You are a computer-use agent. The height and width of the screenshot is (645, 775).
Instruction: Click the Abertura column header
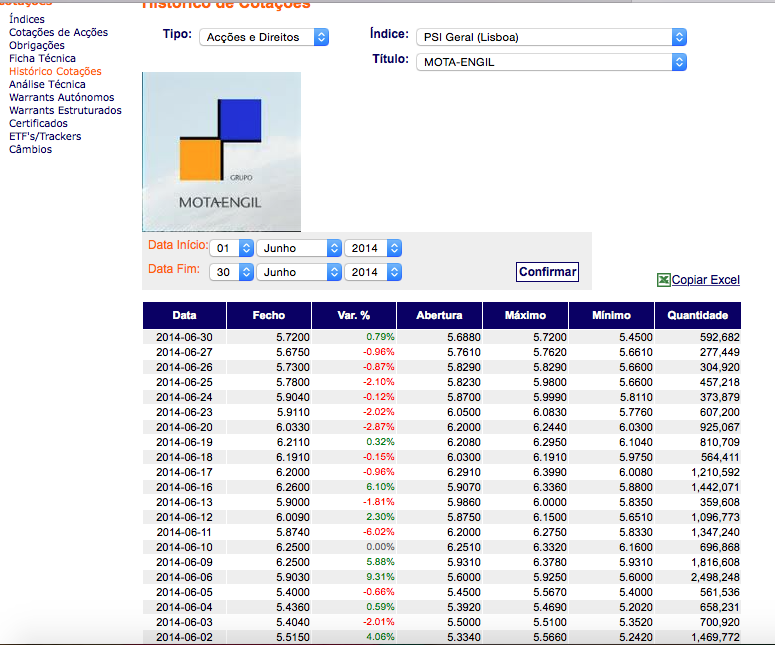[x=439, y=315]
